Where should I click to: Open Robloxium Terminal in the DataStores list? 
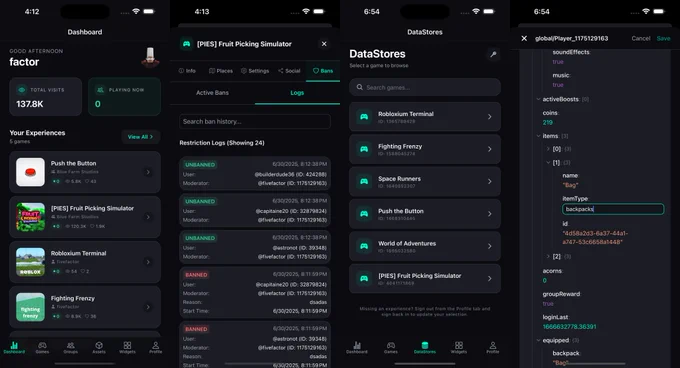point(425,117)
